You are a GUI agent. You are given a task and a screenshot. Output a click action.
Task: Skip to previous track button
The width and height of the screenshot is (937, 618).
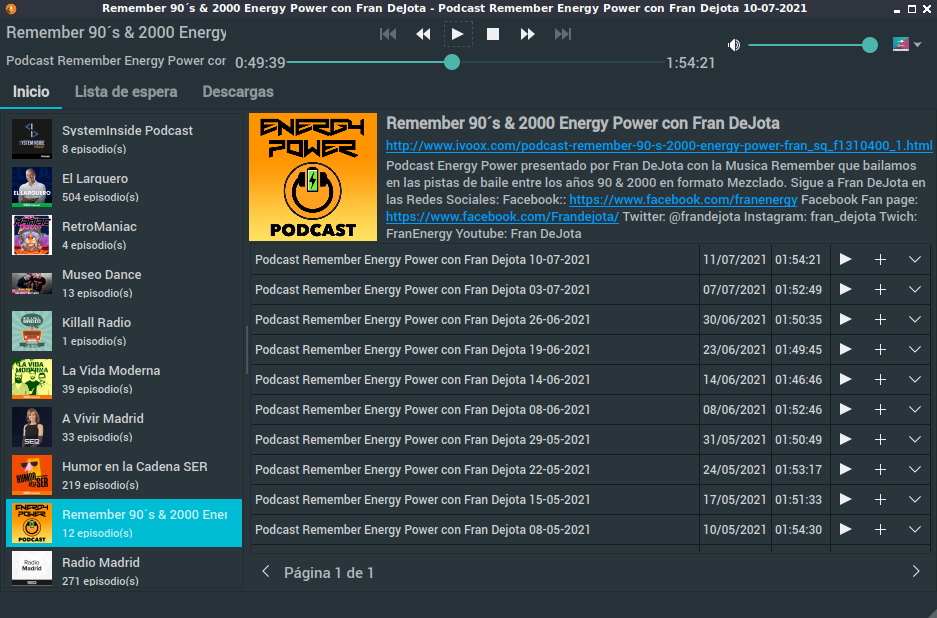point(388,34)
